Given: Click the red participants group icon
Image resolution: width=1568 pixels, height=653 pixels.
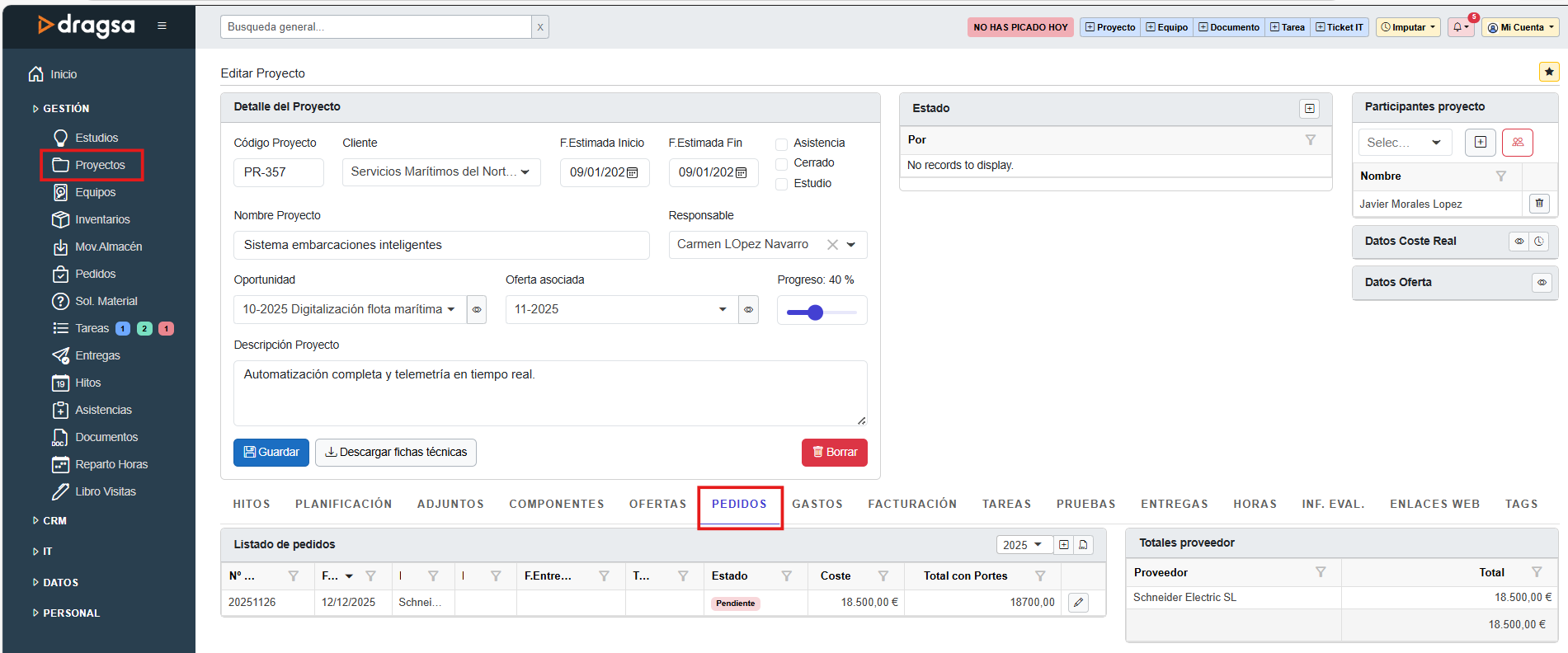Looking at the screenshot, I should click(1517, 143).
